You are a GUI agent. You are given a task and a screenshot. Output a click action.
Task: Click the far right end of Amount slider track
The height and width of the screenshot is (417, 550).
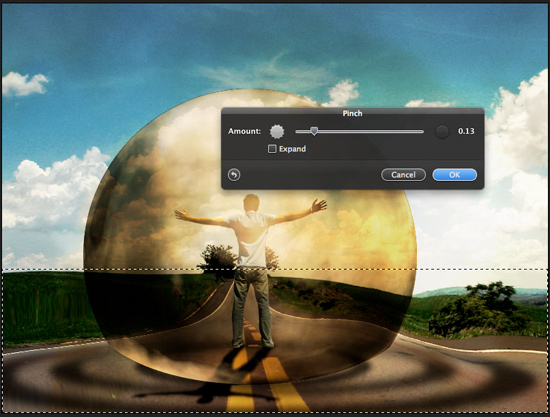[x=422, y=132]
